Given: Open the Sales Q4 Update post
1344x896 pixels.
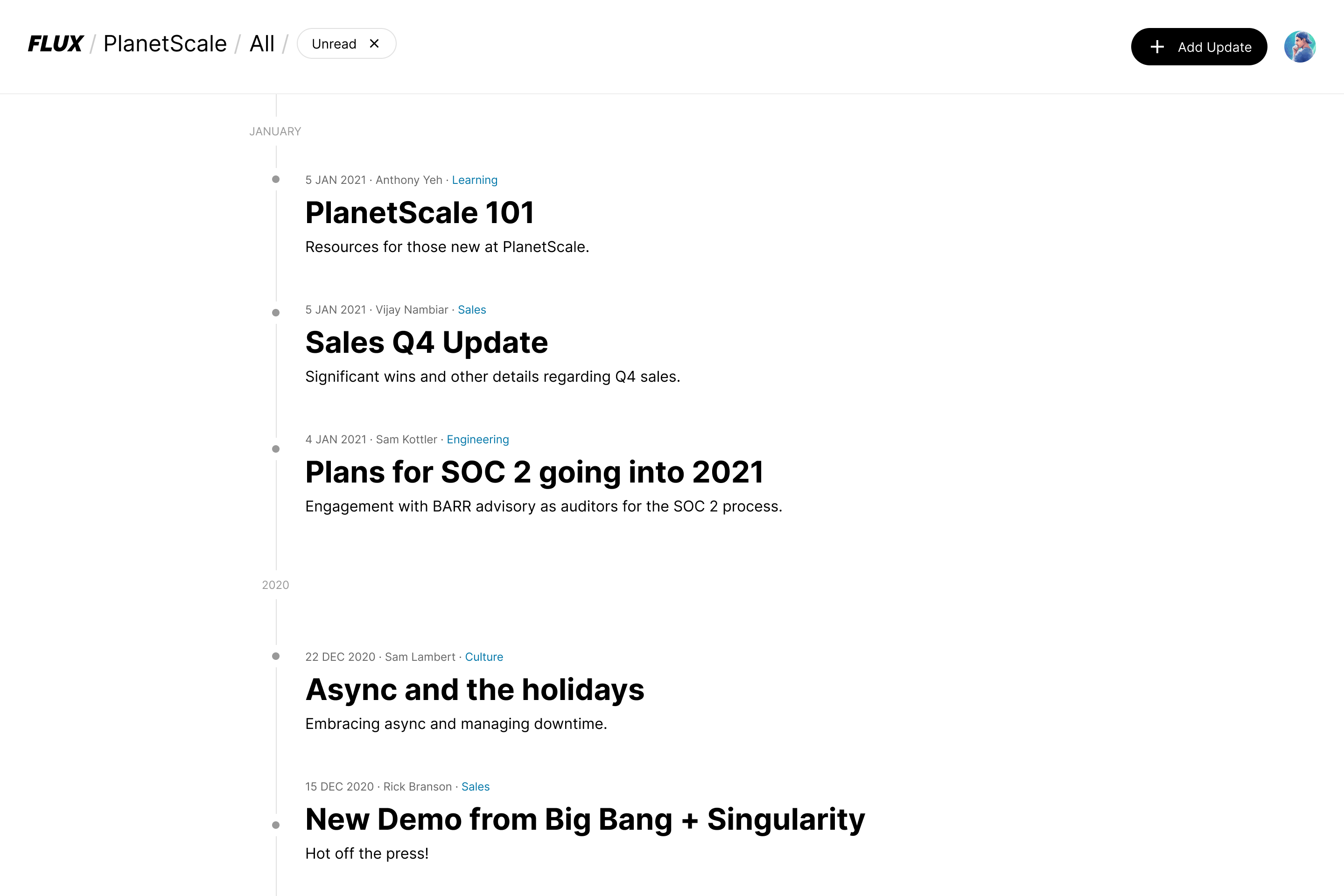Looking at the screenshot, I should tap(426, 342).
